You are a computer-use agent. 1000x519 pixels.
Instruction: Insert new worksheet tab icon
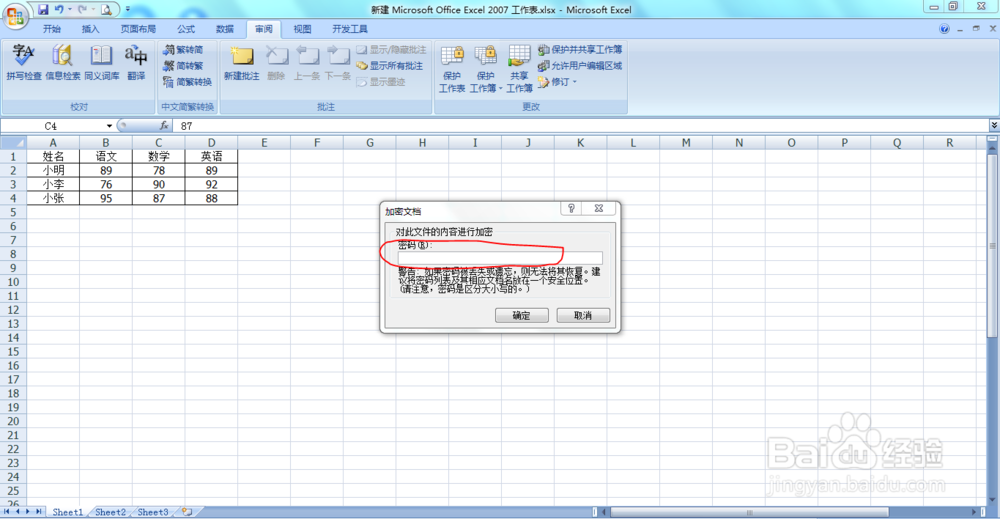(188, 512)
